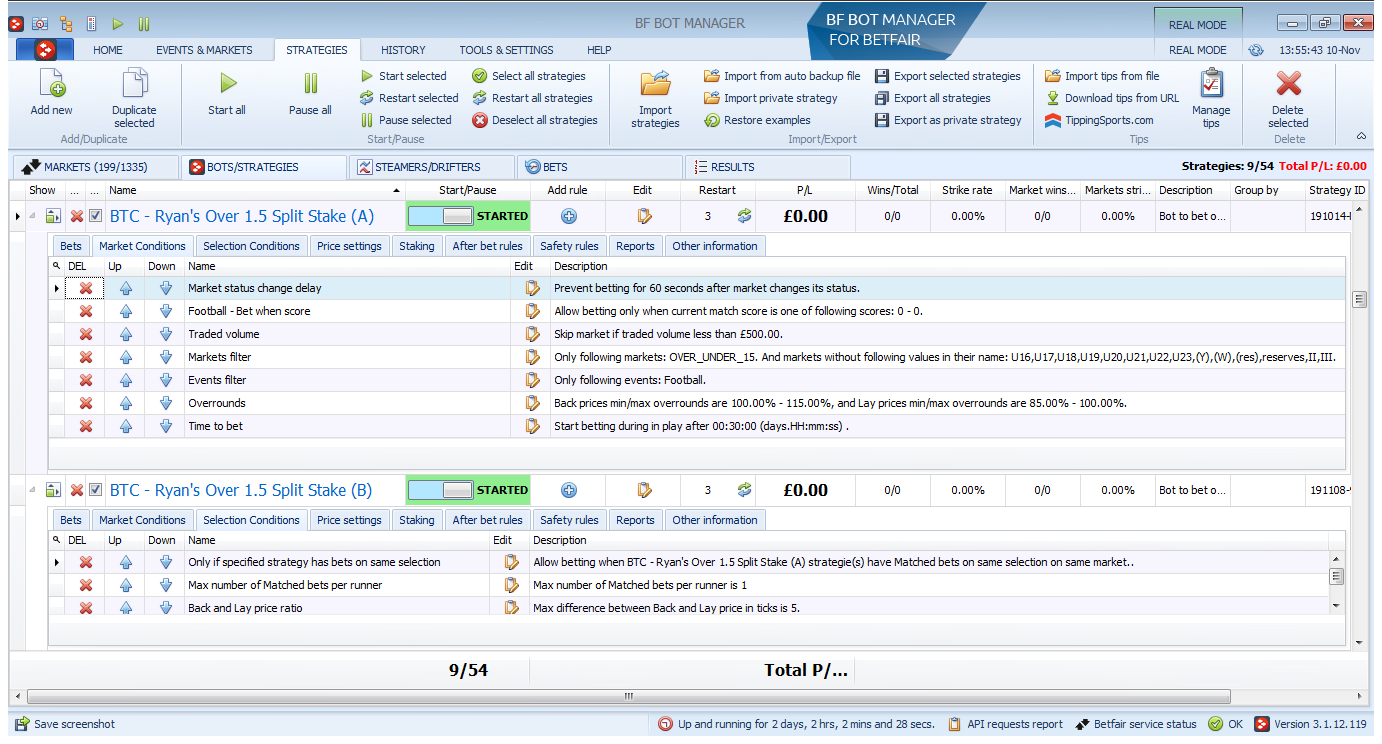Click the Delete selected red X icon
Screen dimensions: 1382x744
1288,84
